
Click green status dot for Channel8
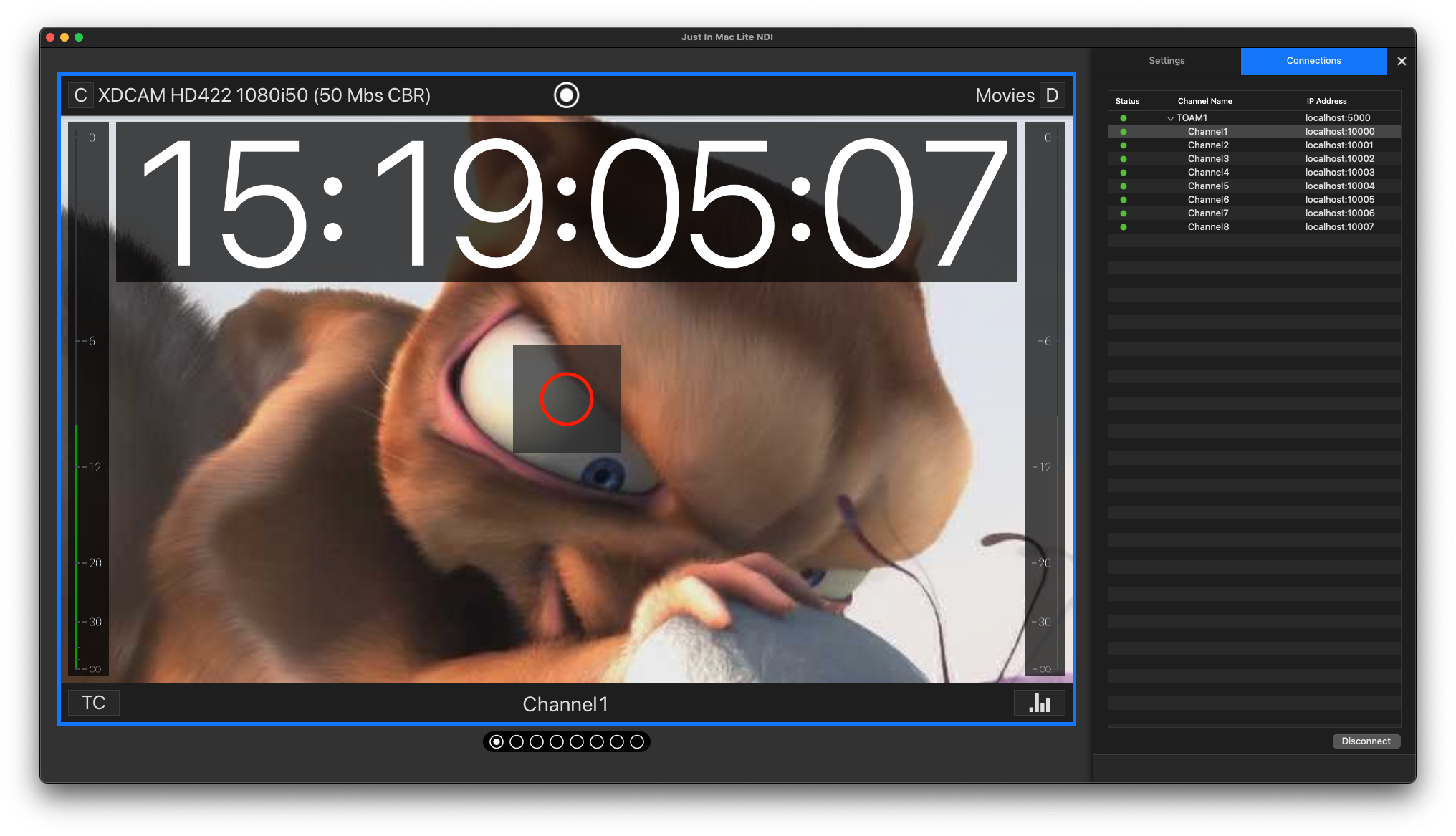[x=1124, y=227]
